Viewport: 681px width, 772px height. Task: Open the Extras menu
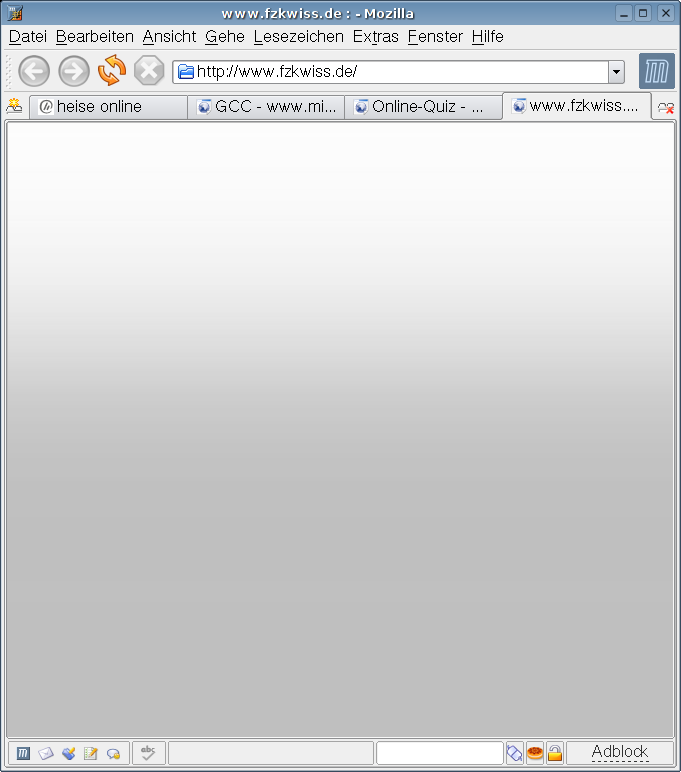[376, 36]
